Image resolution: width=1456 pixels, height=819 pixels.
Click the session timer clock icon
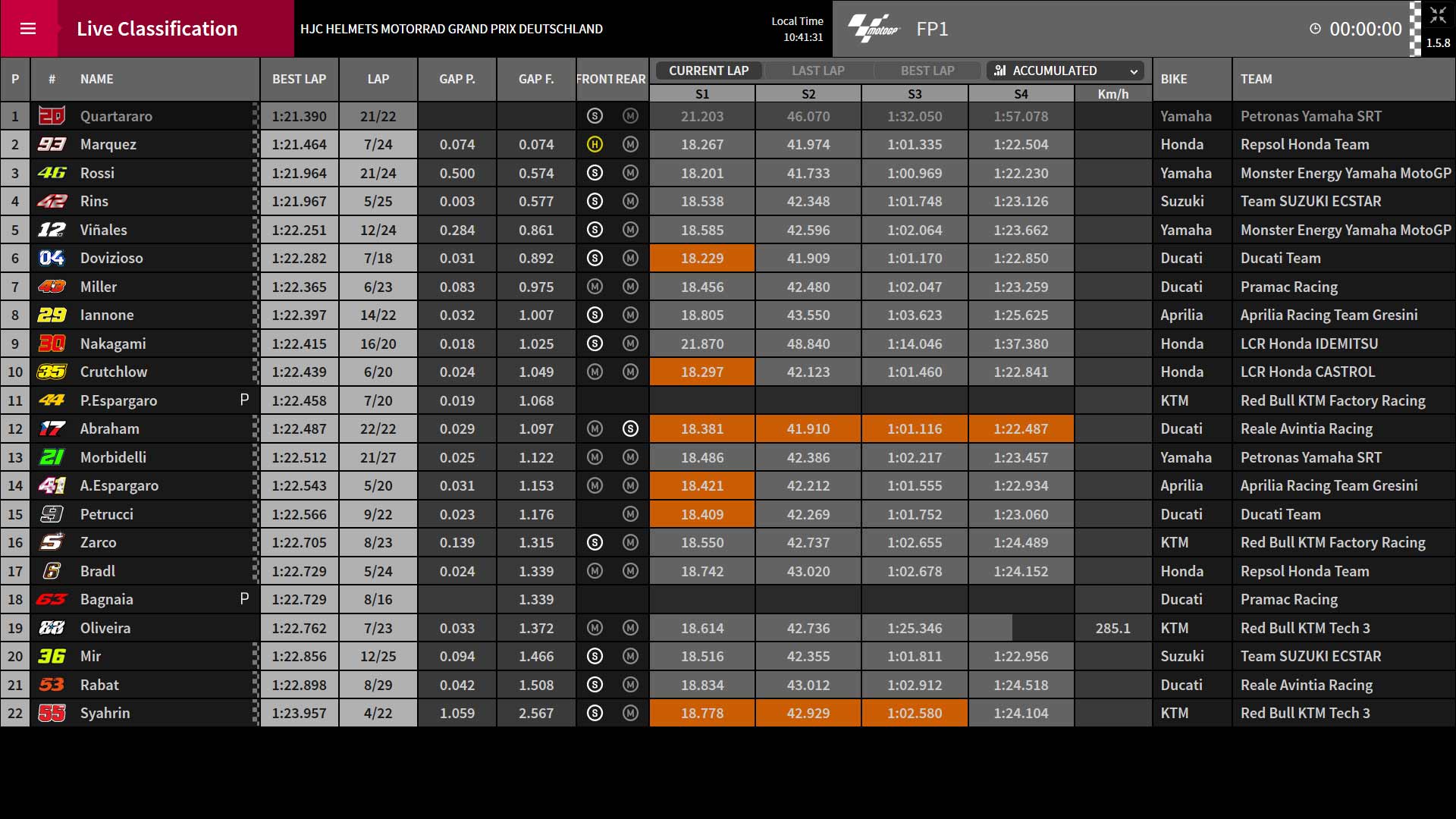coord(1315,29)
